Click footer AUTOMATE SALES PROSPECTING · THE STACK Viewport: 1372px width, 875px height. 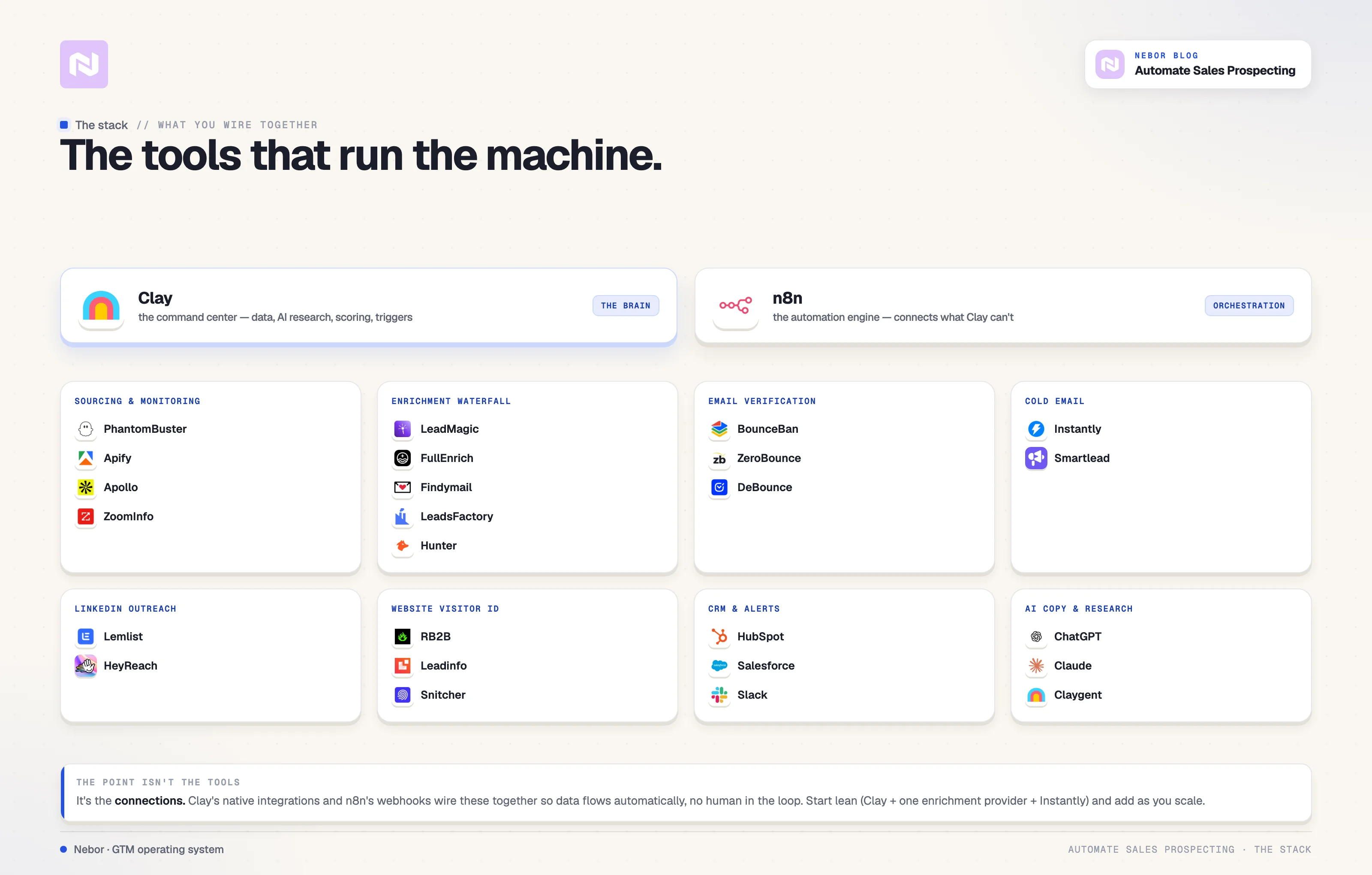click(x=1189, y=849)
